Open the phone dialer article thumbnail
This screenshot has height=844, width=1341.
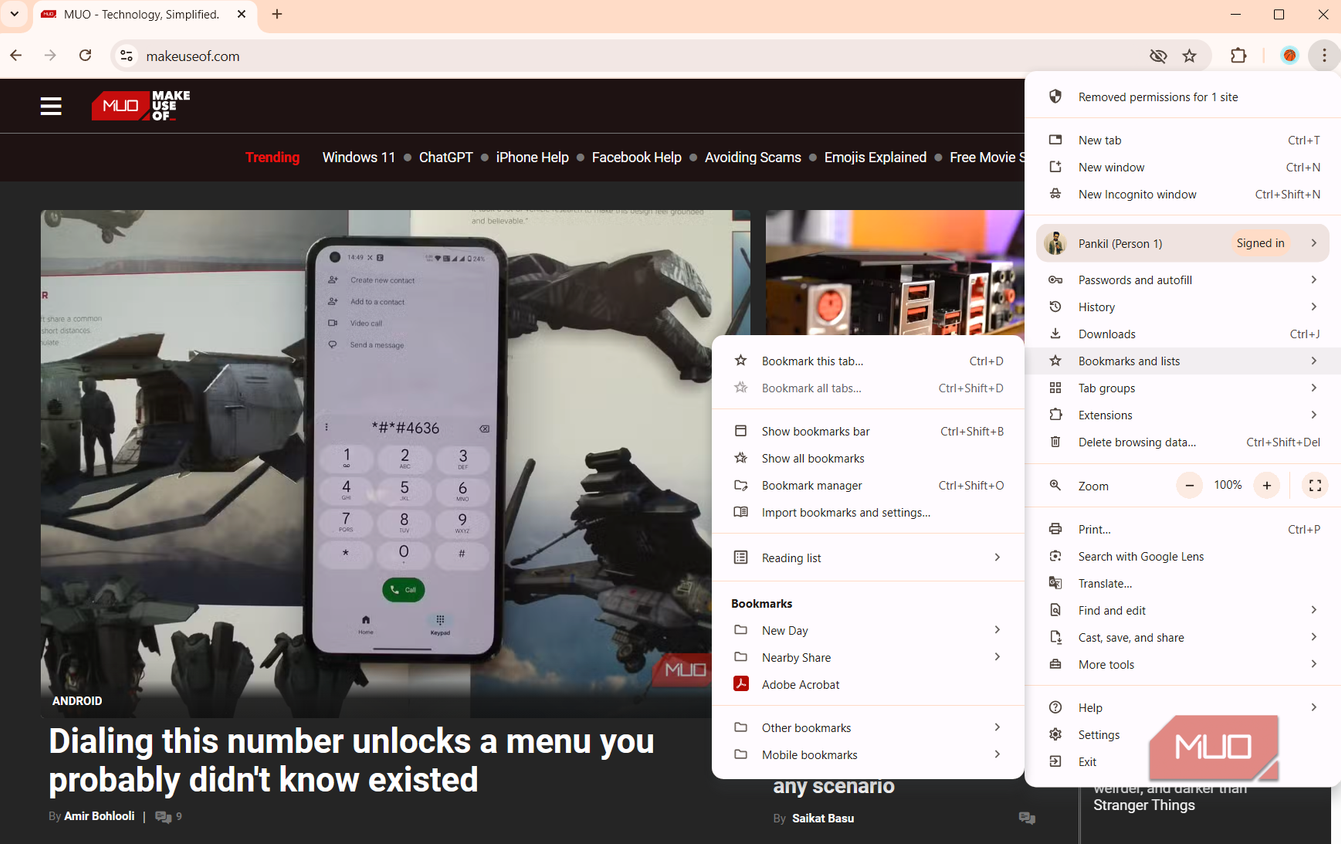tap(395, 463)
